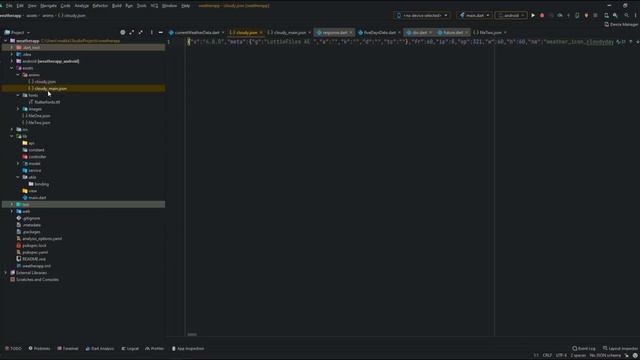Expand External Libraries node

(5, 273)
